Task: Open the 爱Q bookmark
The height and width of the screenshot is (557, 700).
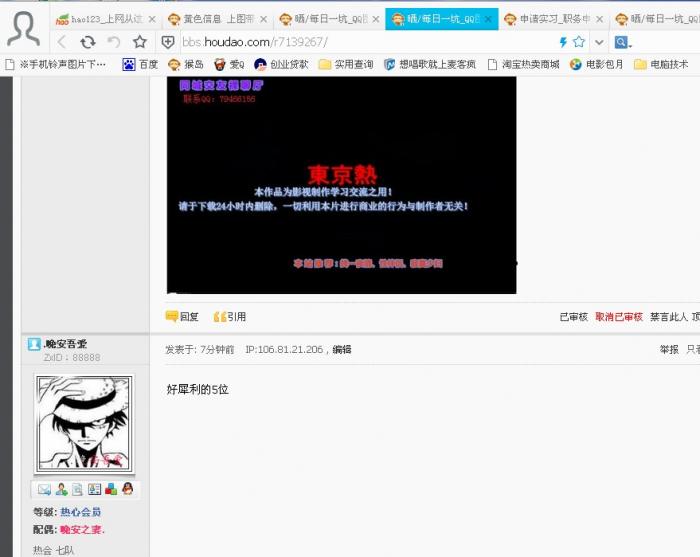Action: tap(229, 65)
